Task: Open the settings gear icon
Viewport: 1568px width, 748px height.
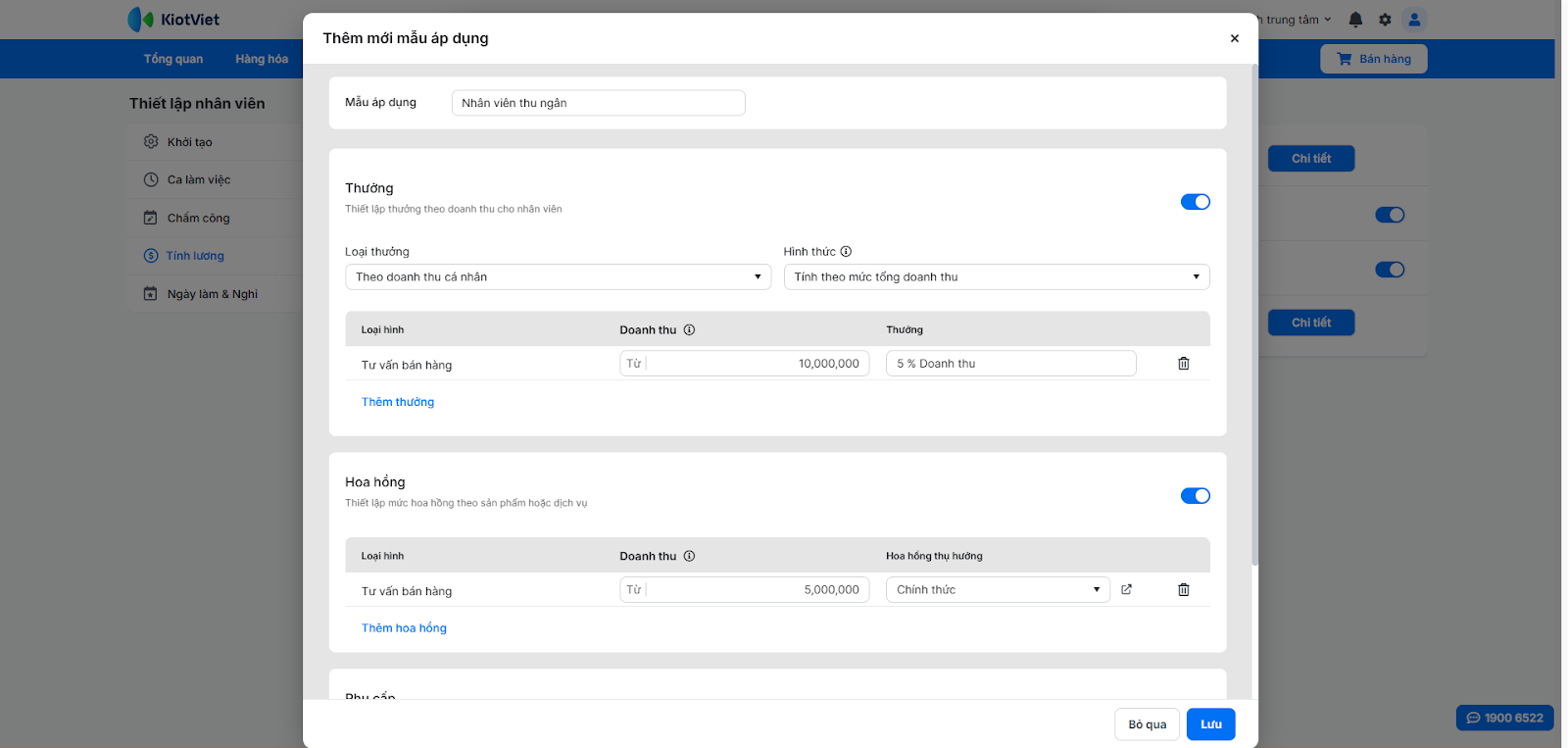Action: (x=1385, y=20)
